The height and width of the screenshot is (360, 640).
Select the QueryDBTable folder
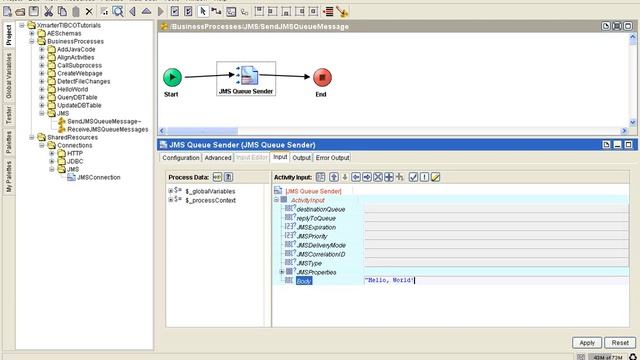click(x=77, y=98)
